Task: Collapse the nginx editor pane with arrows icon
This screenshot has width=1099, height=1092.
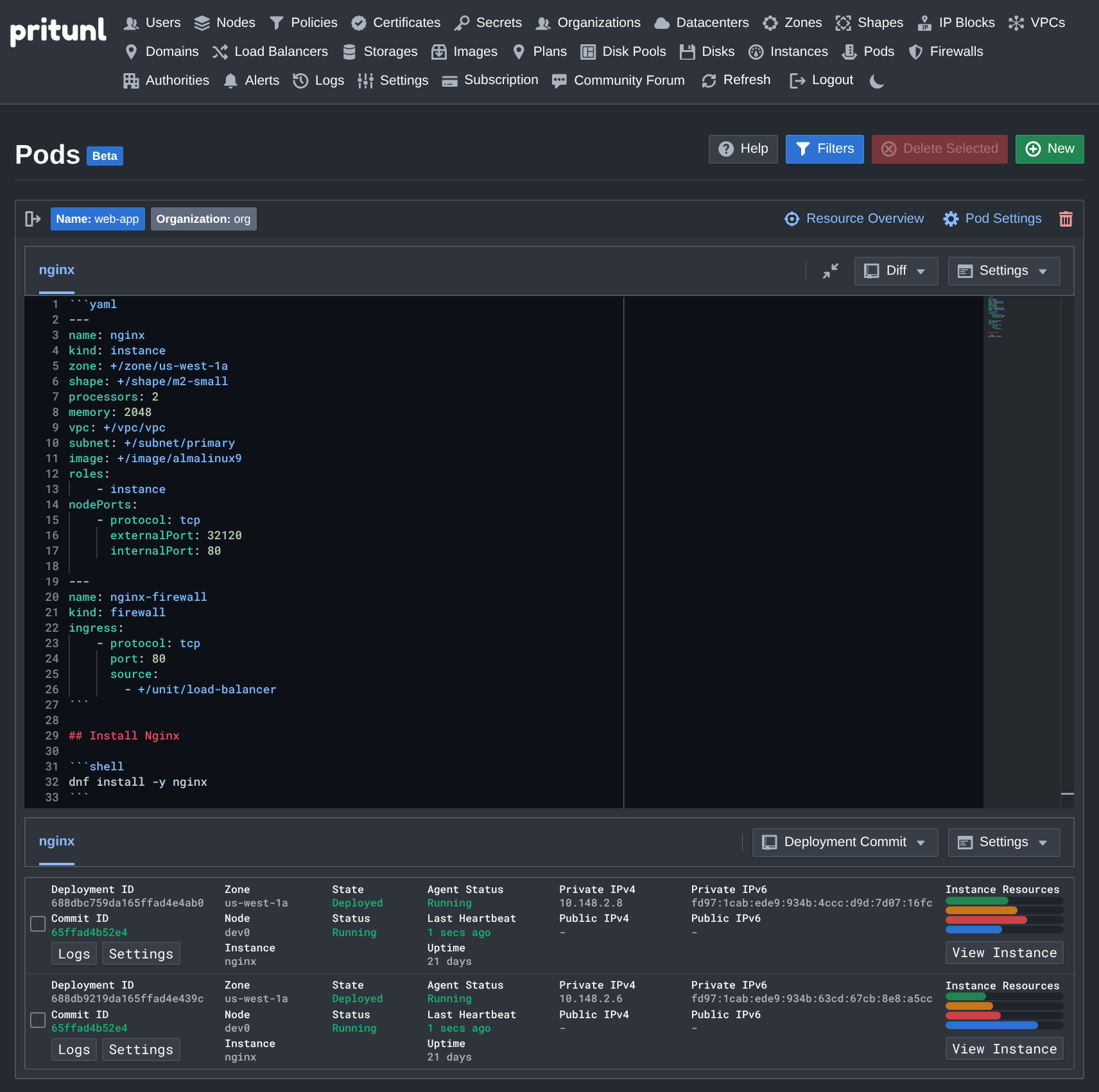Action: pyautogui.click(x=829, y=271)
